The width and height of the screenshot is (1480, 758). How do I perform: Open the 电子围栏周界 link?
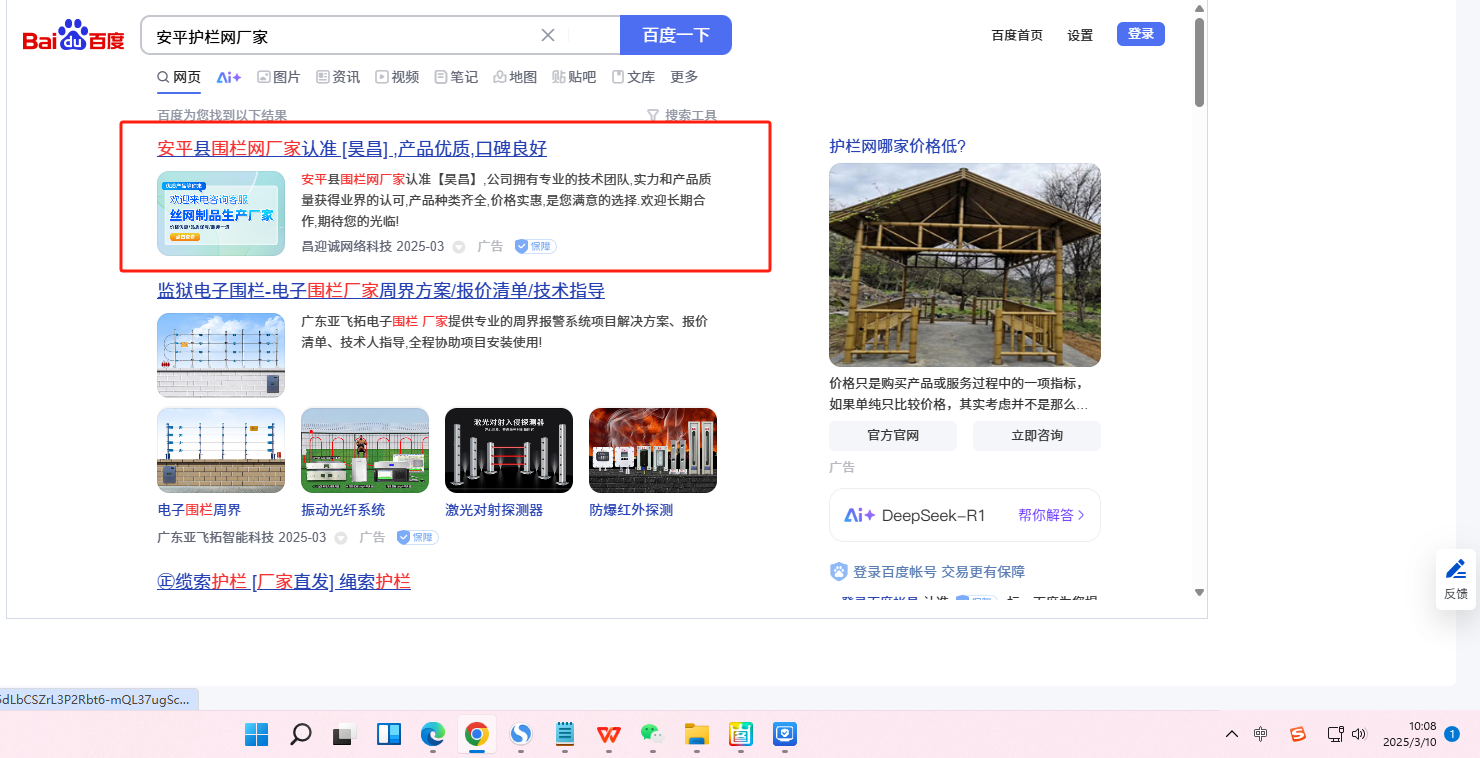pyautogui.click(x=199, y=510)
